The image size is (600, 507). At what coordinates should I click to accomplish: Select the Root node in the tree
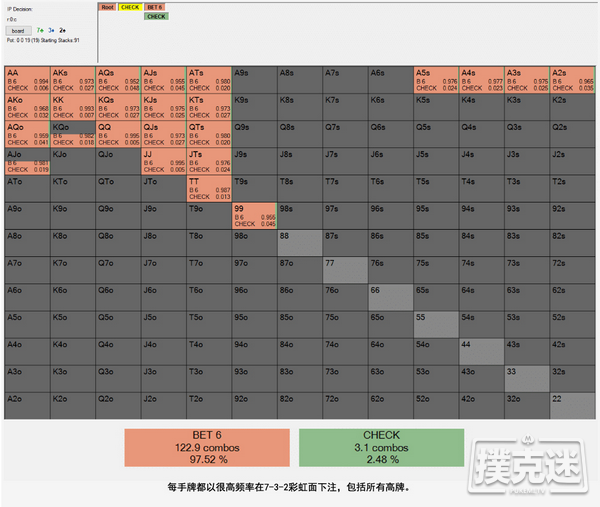coord(107,7)
